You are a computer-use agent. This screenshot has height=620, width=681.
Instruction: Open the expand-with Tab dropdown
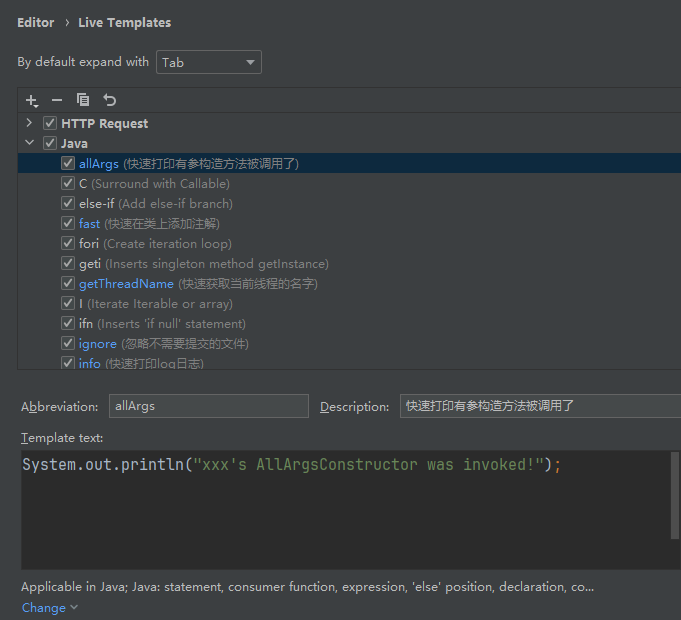pos(209,62)
